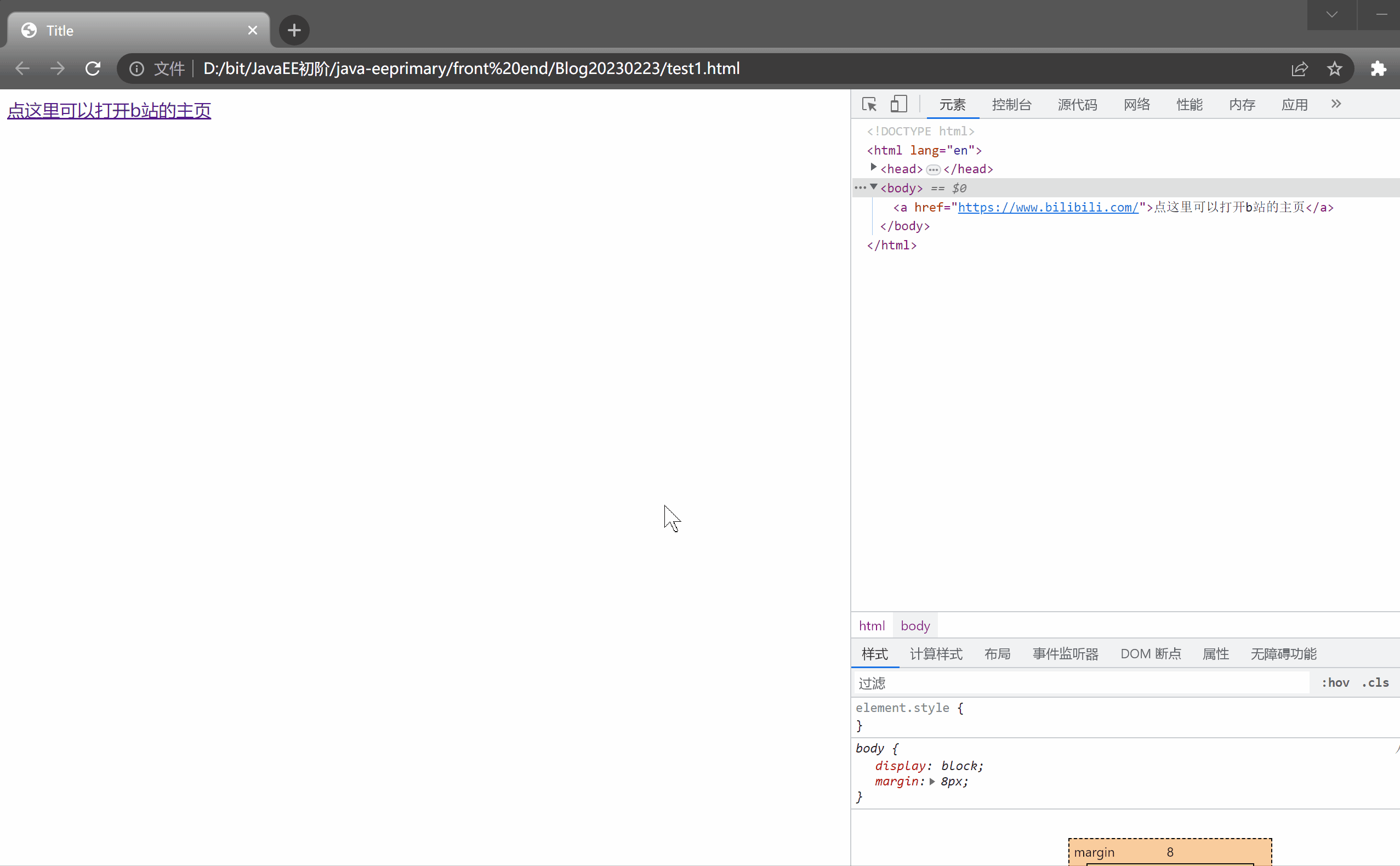This screenshot has width=1400, height=866.
Task: Open the 应用 tab
Action: point(1295,105)
